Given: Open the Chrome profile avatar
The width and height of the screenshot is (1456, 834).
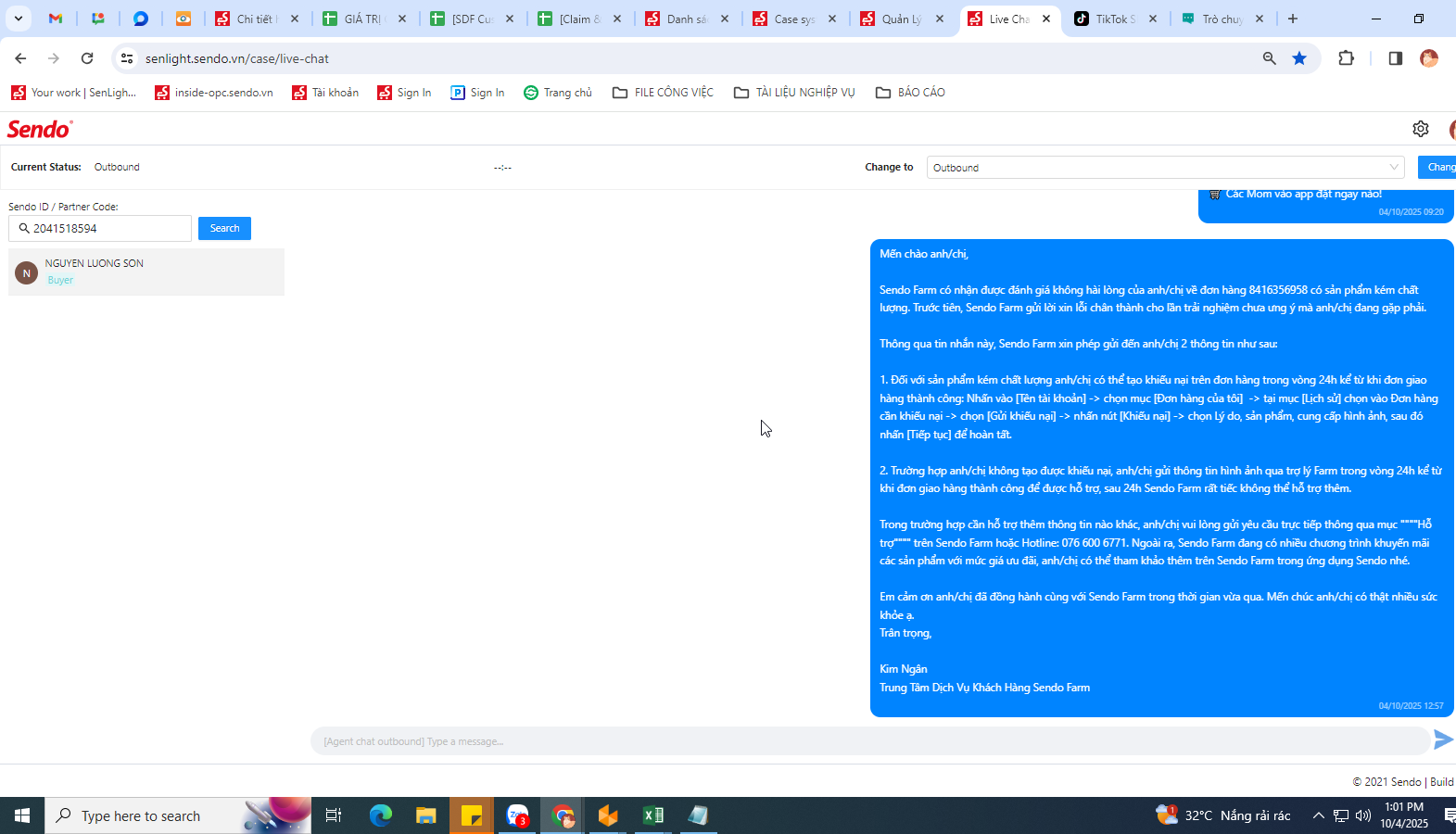Looking at the screenshot, I should tap(1429, 58).
